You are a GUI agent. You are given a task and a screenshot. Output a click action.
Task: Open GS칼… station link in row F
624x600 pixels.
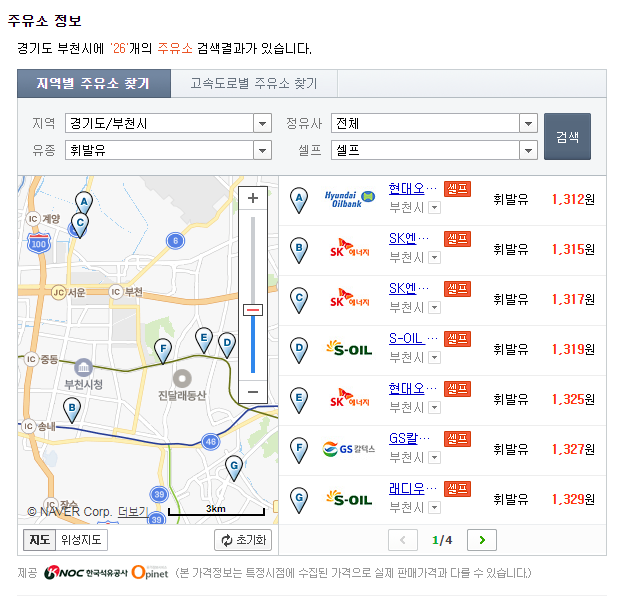click(x=409, y=438)
